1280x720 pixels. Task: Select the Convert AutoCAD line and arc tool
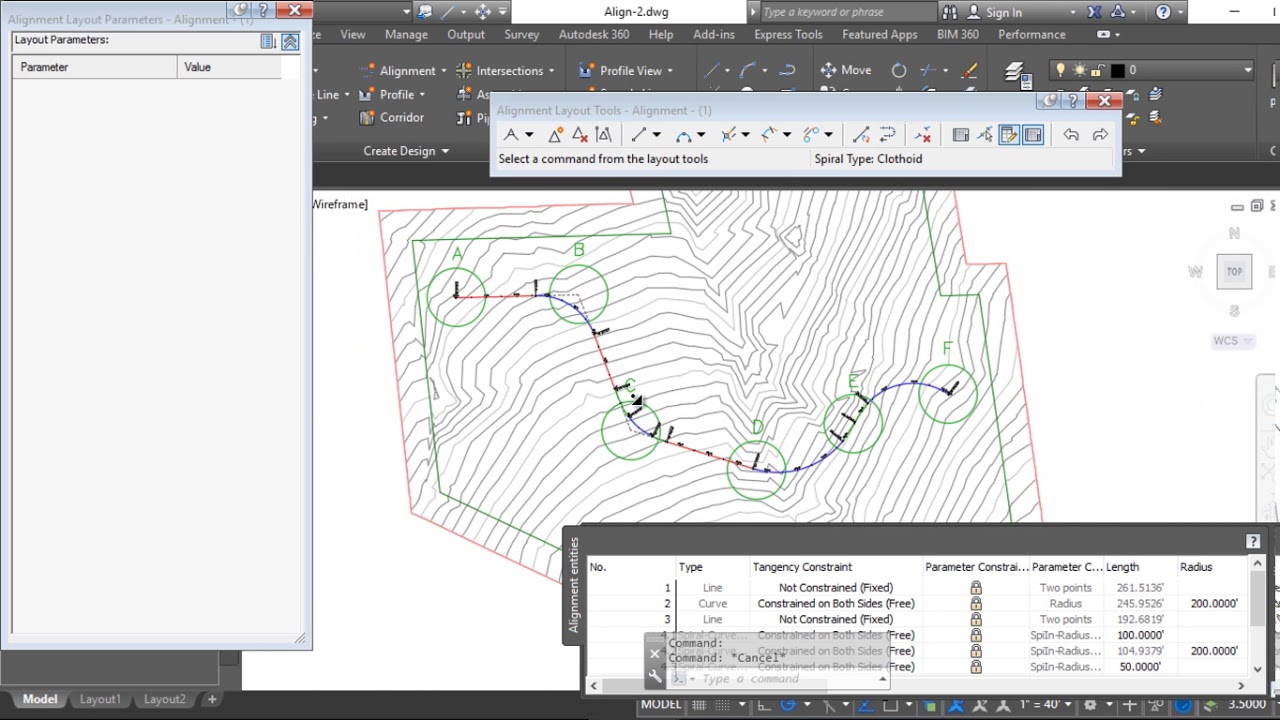coord(861,135)
